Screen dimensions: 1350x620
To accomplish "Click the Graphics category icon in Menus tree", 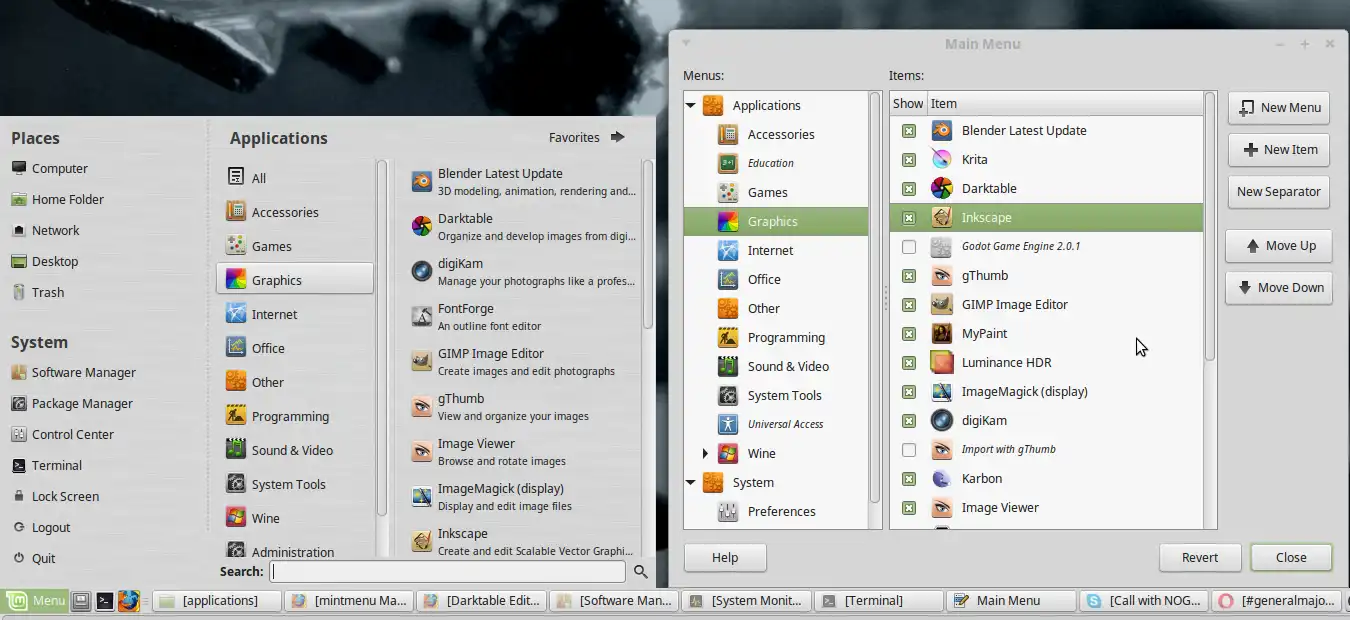I will tap(728, 221).
